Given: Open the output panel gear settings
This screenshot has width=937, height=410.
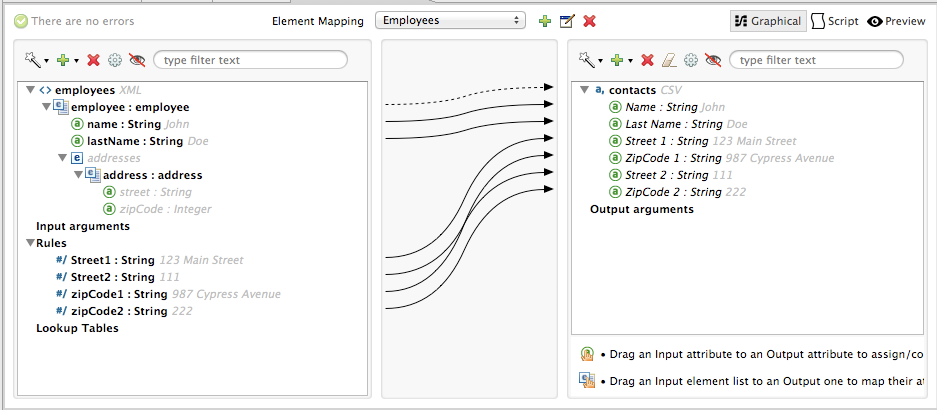Looking at the screenshot, I should [691, 60].
